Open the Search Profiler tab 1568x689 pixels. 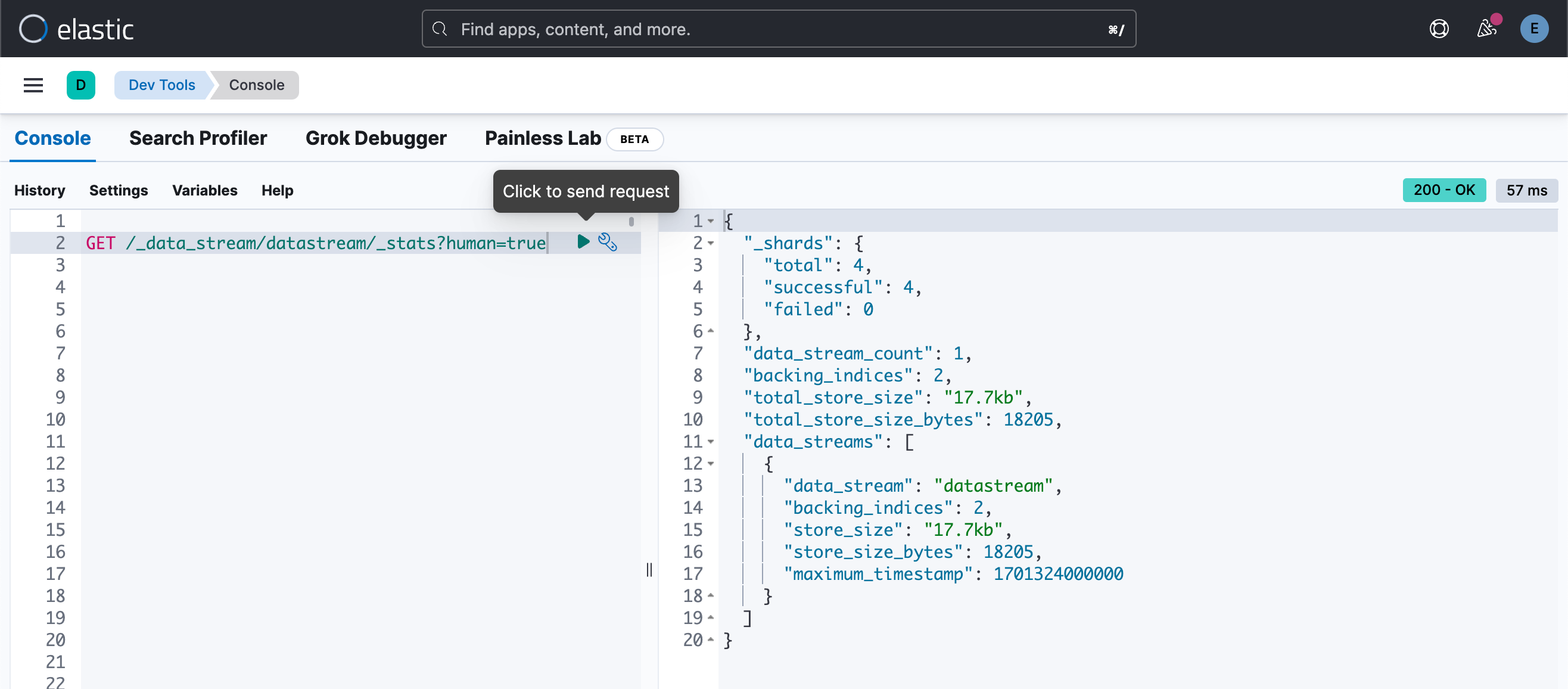click(x=198, y=138)
